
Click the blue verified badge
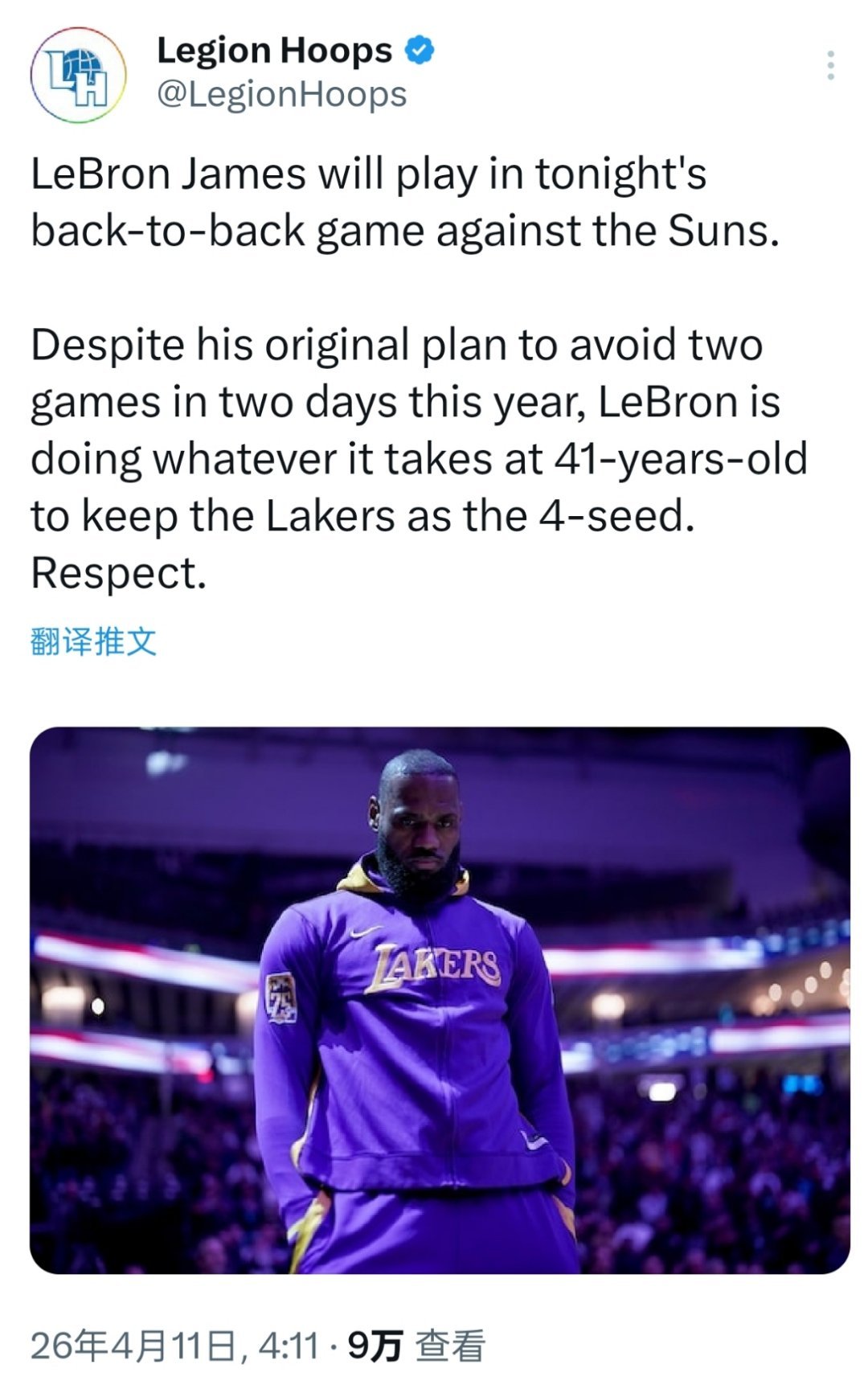coord(418,51)
